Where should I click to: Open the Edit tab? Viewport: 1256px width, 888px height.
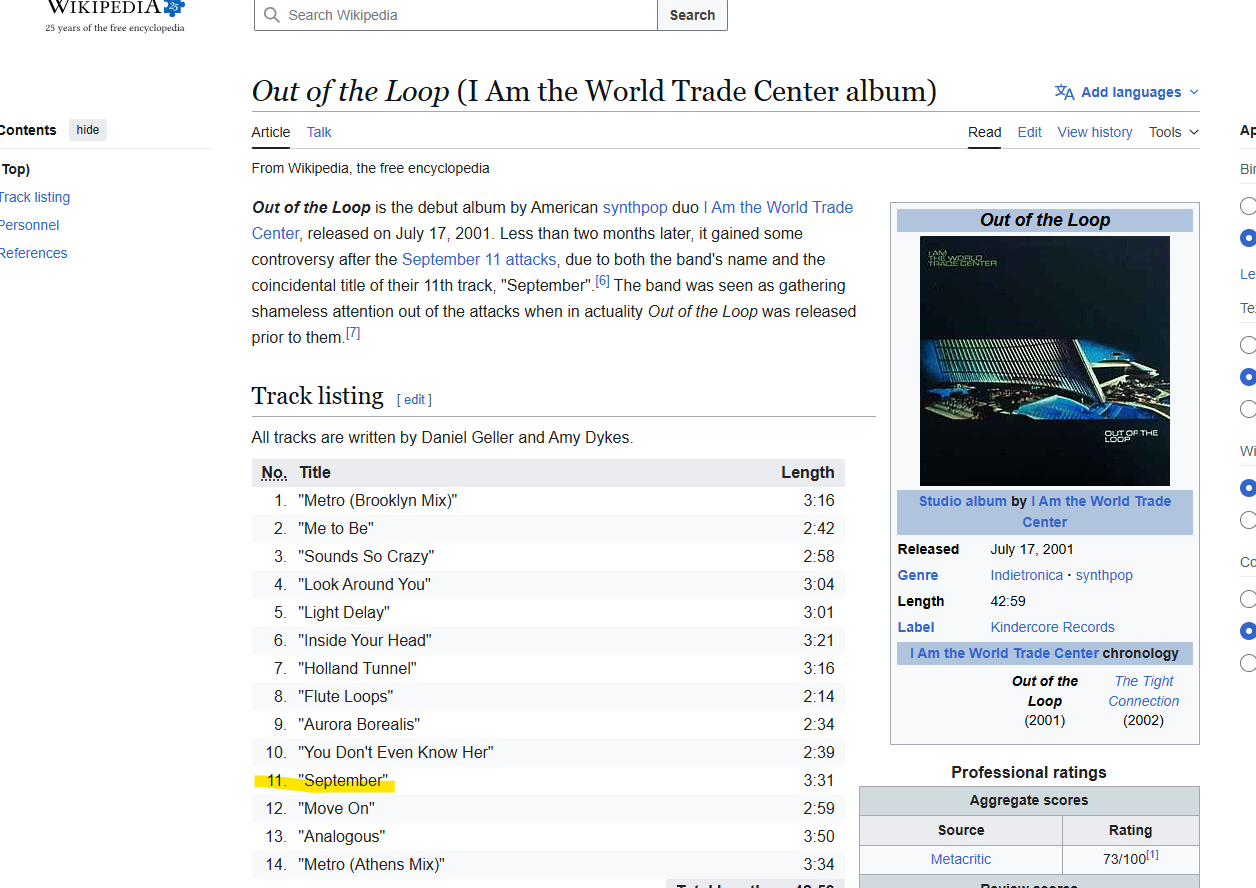point(1029,132)
